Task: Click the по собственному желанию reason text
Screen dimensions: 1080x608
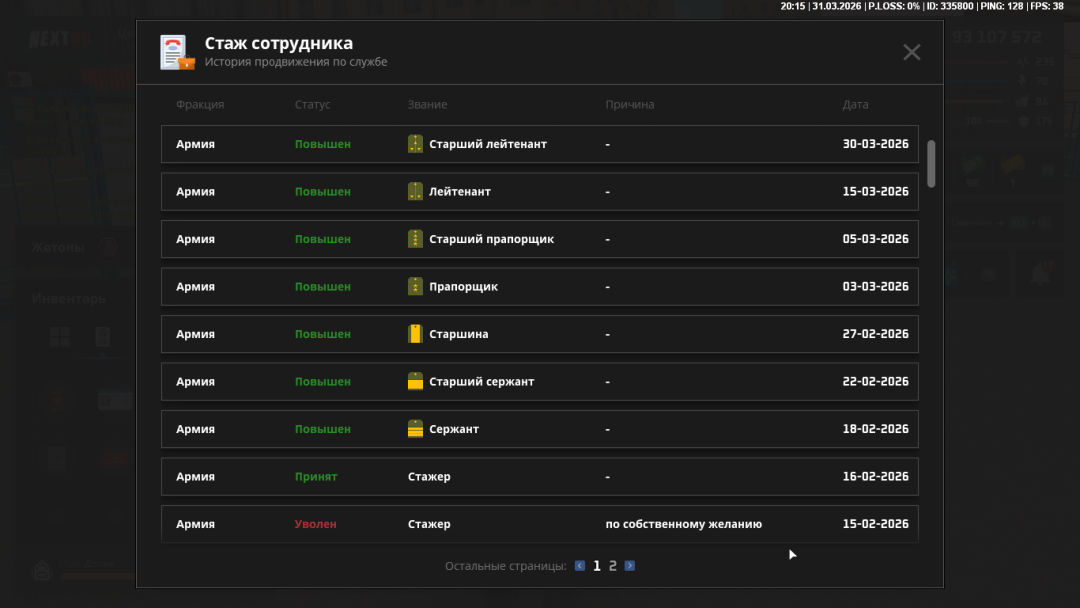Action: pos(683,524)
